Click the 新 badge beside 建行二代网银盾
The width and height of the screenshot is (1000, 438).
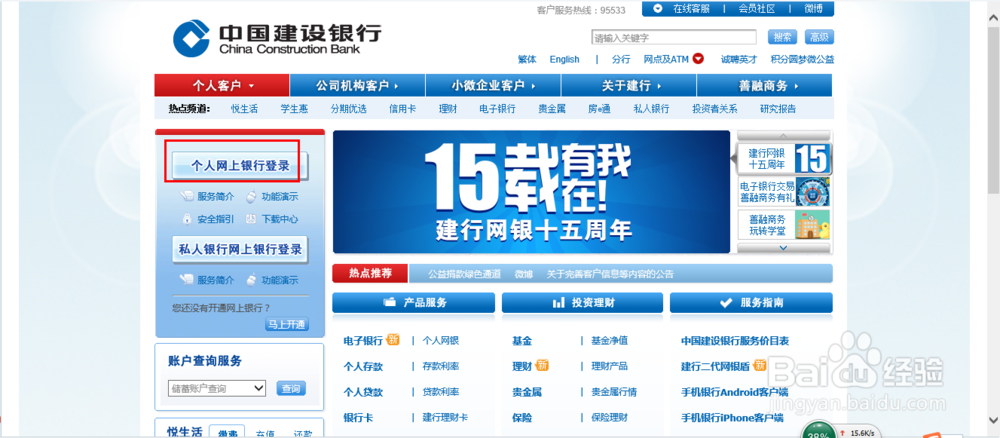pos(760,365)
